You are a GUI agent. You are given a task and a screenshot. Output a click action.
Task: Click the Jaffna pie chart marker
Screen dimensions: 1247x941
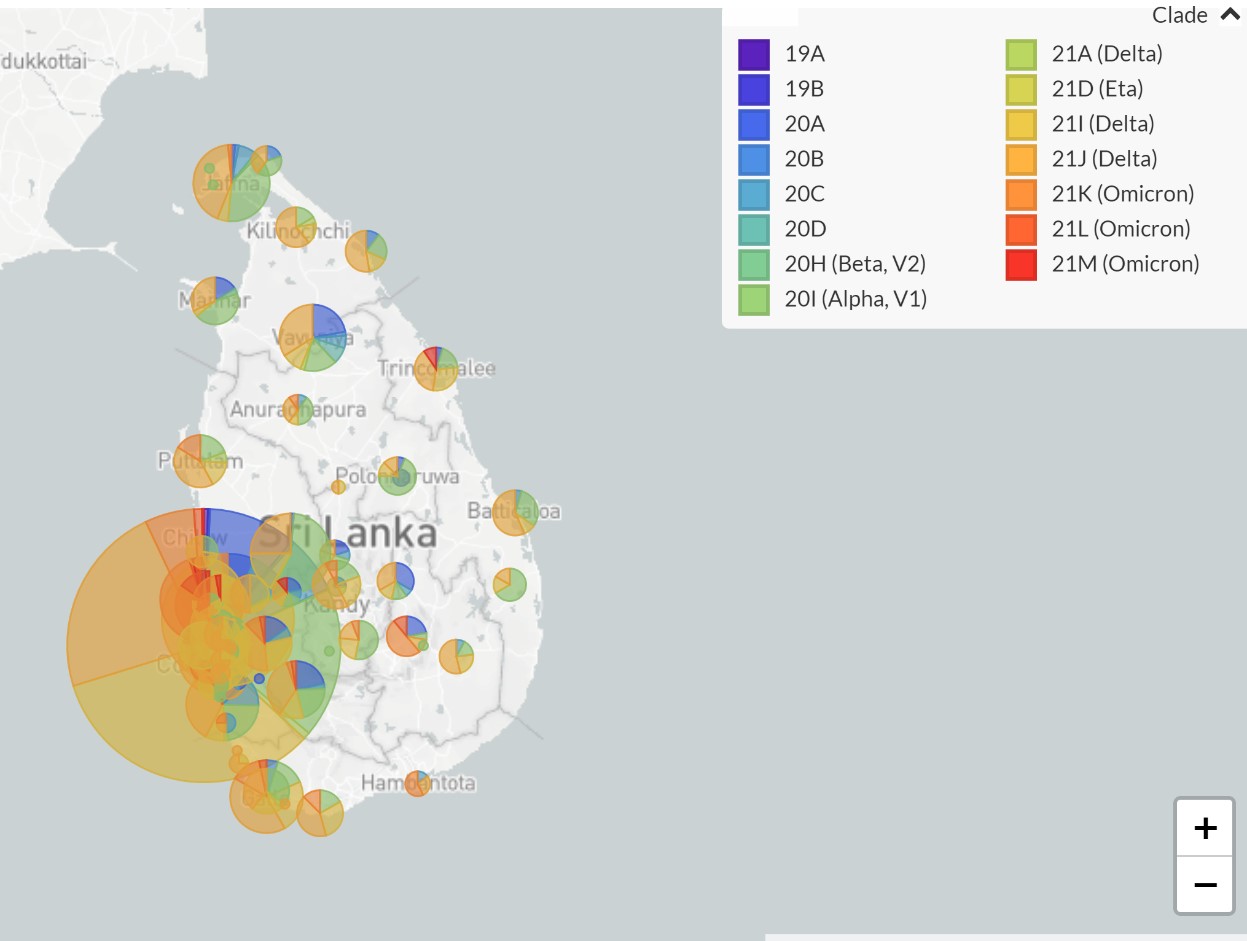pyautogui.click(x=232, y=182)
